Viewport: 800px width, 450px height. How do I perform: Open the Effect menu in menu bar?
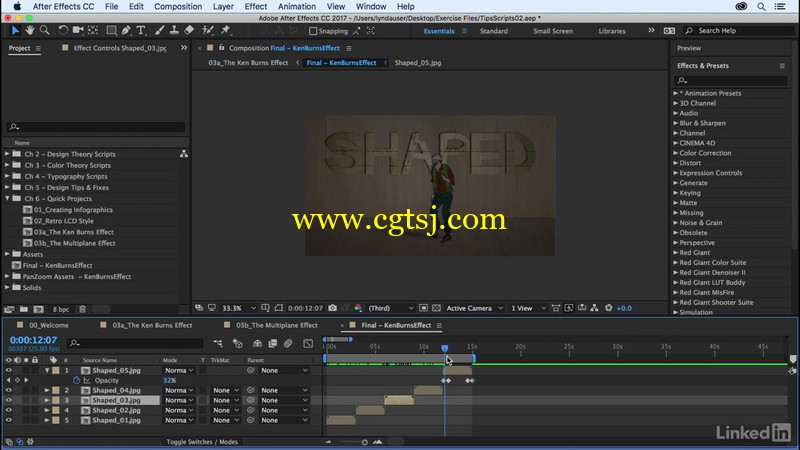pos(255,7)
